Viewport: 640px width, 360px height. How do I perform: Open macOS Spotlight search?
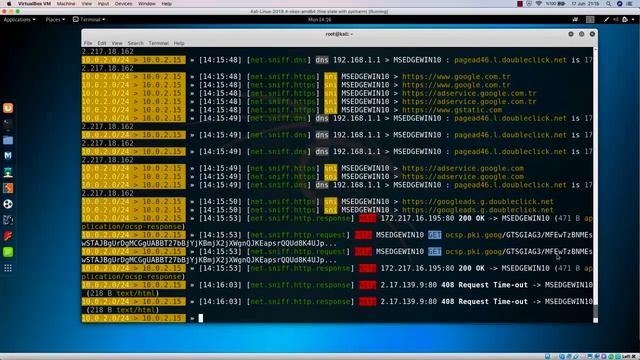[x=609, y=4]
